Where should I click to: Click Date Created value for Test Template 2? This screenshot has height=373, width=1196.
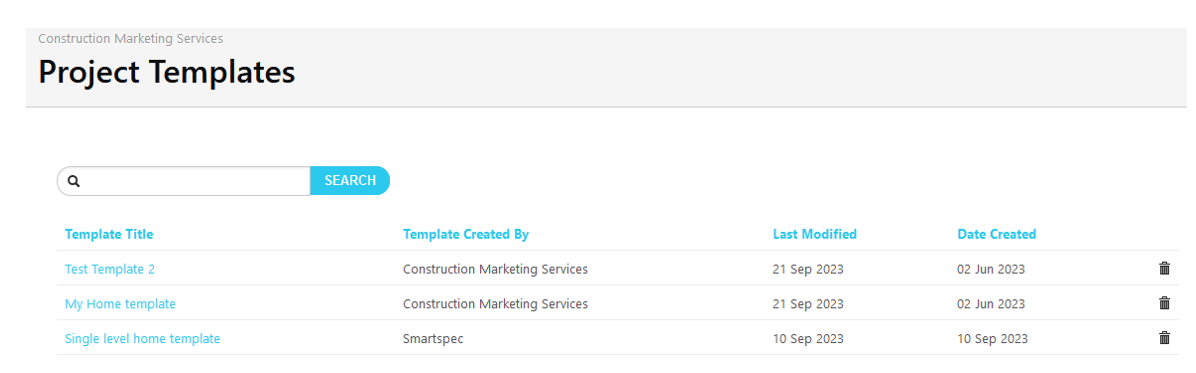(991, 269)
